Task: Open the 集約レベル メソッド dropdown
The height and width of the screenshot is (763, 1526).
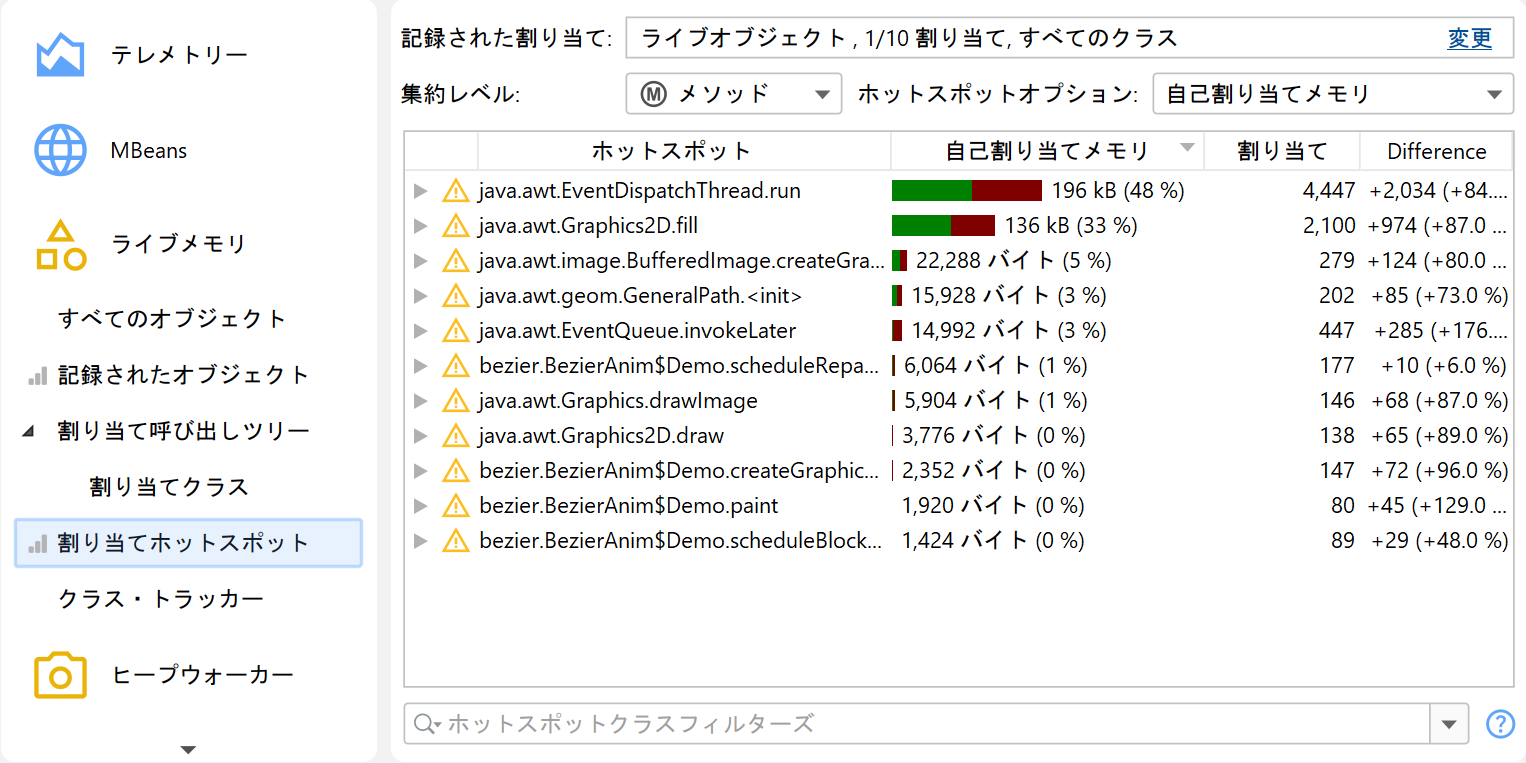Action: (x=734, y=94)
